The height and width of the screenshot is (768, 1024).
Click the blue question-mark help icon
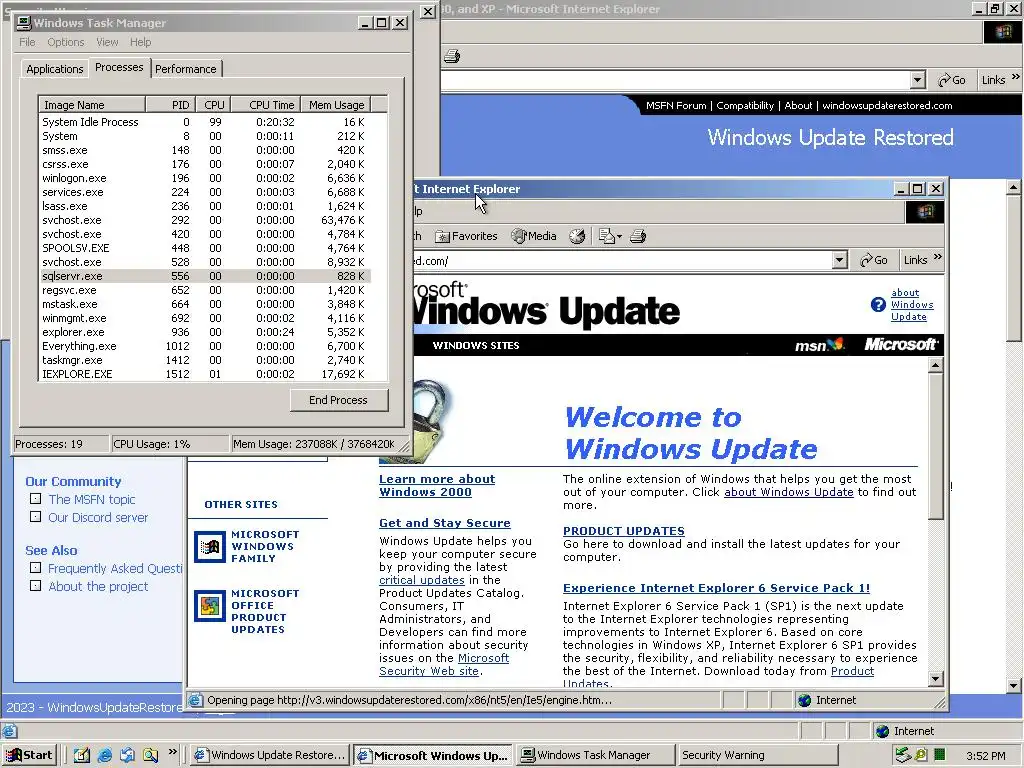pyautogui.click(x=878, y=304)
